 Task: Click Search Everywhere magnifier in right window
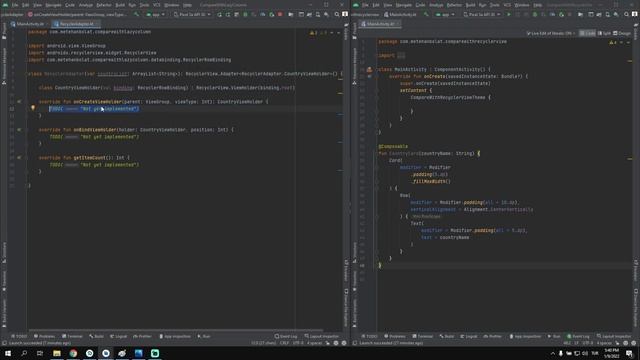point(627,14)
